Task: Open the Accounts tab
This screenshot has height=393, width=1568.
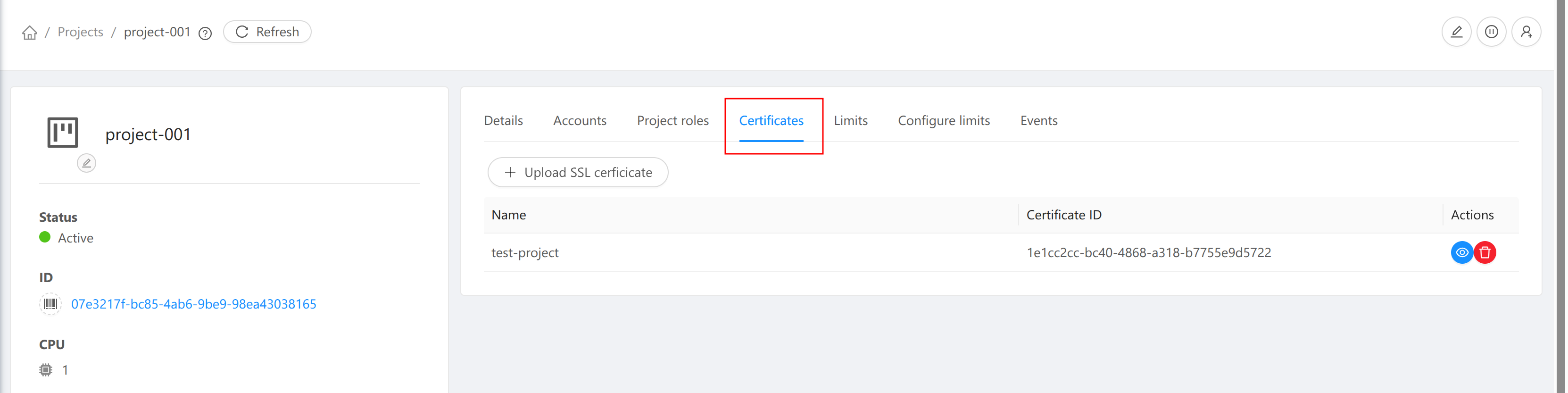Action: tap(580, 121)
